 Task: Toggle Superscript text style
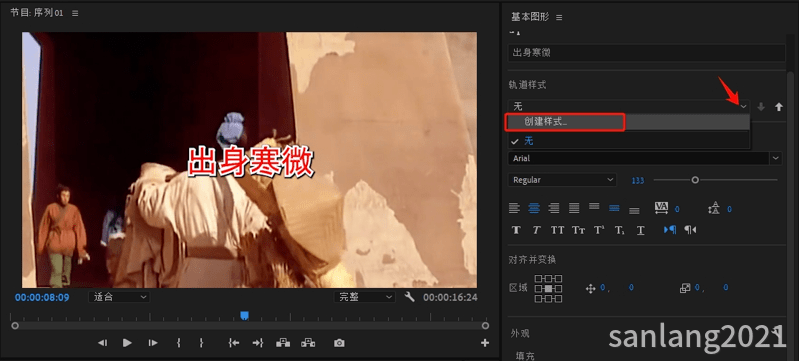599,230
